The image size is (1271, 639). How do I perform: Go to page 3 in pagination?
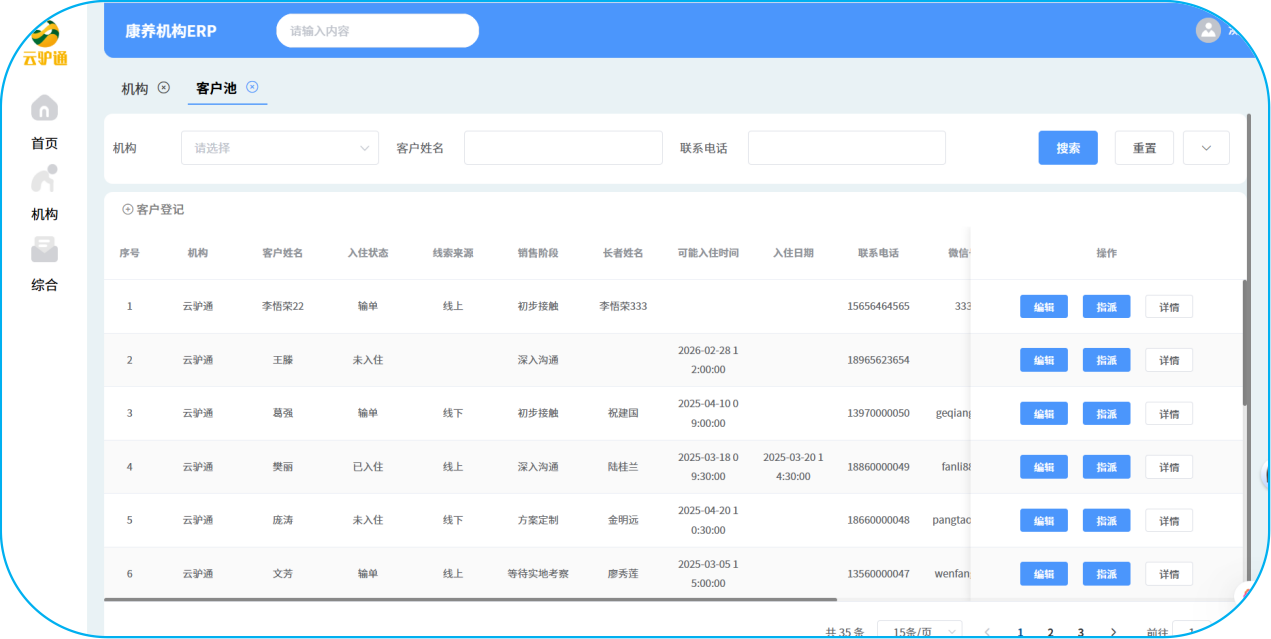(x=1080, y=632)
